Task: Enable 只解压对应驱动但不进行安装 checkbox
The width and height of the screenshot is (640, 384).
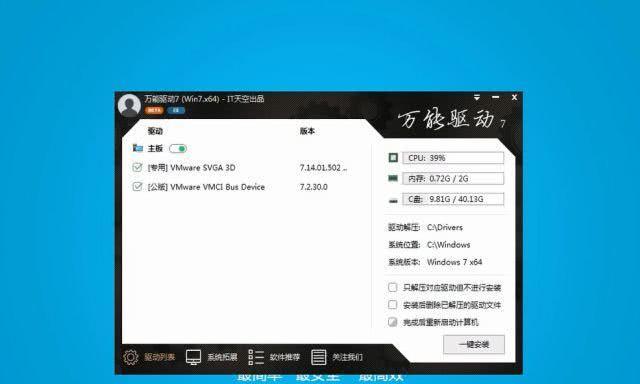Action: pyautogui.click(x=393, y=287)
